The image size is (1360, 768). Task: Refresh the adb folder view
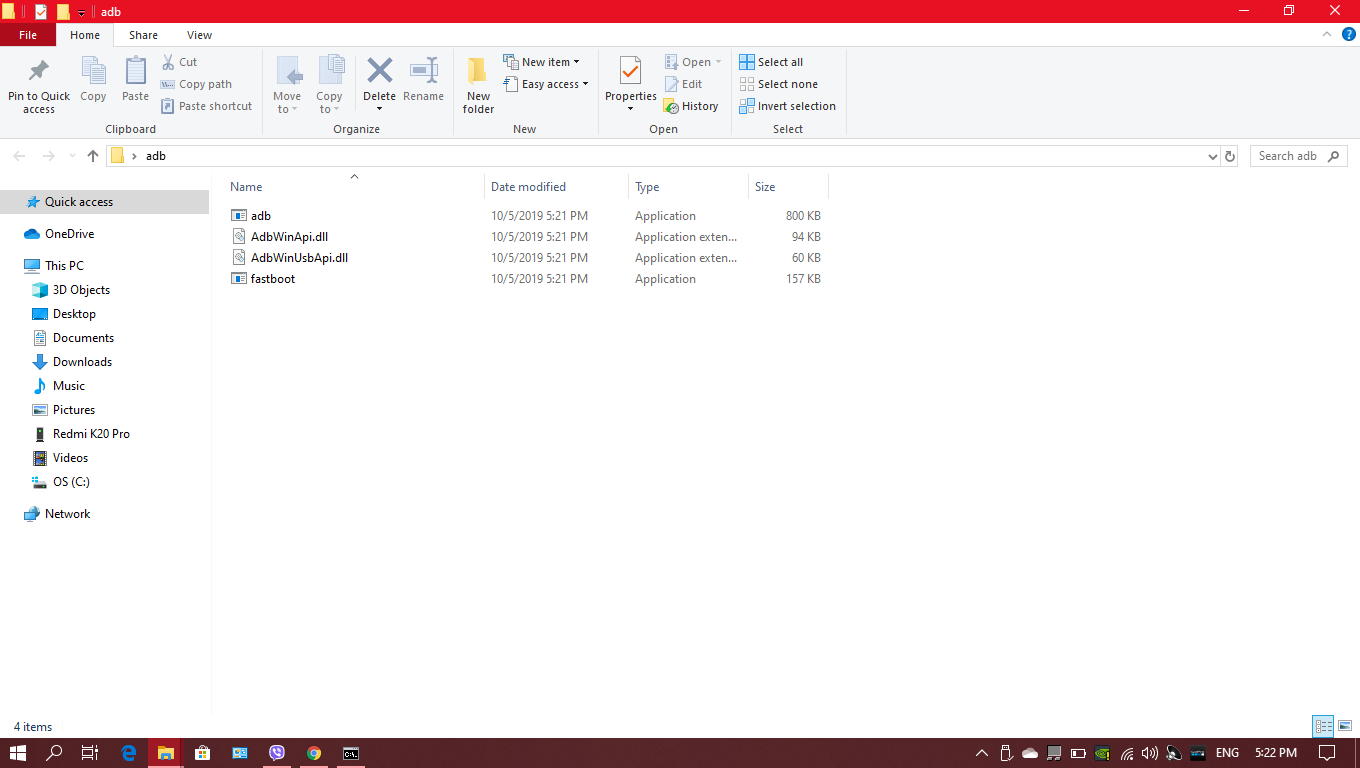[1230, 156]
